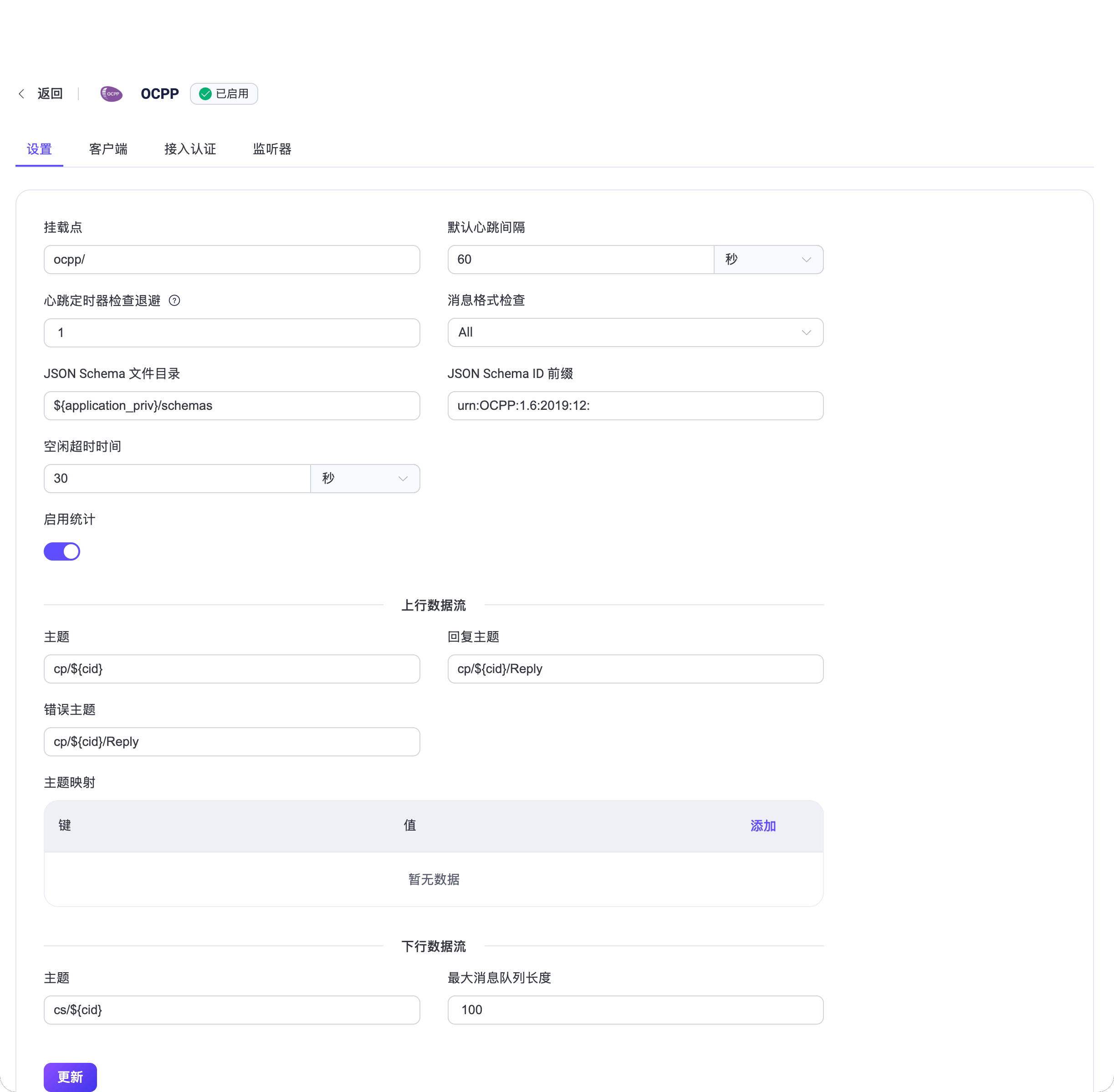Click the green enabled status checkmark
This screenshot has width=1114, height=1092.
pyautogui.click(x=205, y=94)
